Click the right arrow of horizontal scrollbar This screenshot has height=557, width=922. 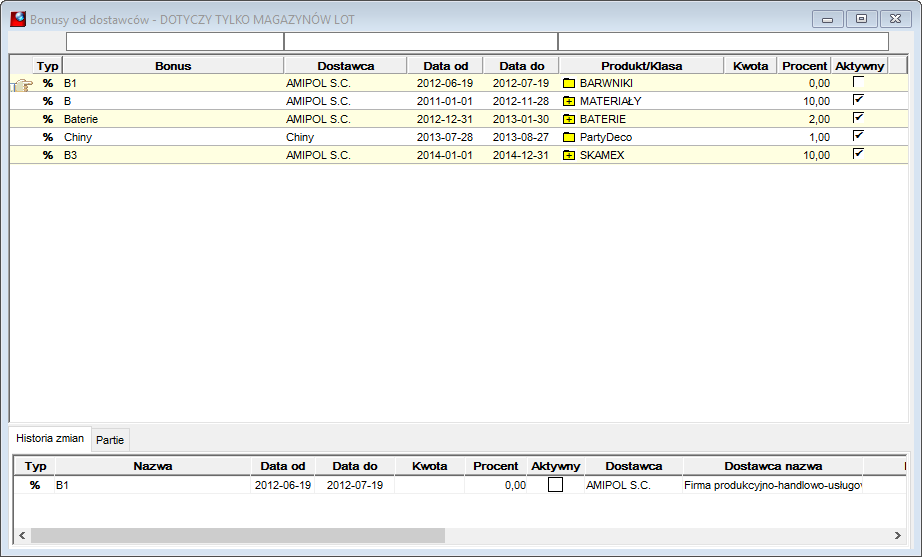pyautogui.click(x=897, y=535)
